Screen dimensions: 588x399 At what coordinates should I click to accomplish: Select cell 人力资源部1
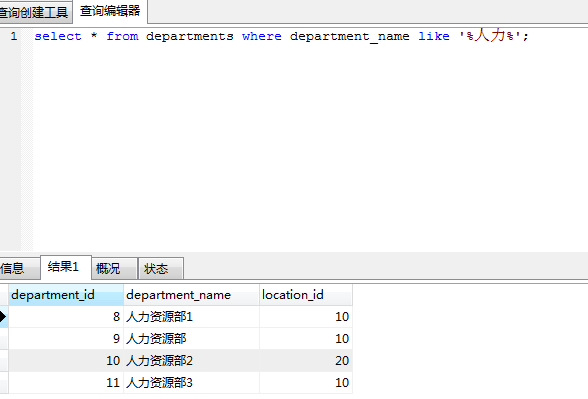pyautogui.click(x=191, y=317)
